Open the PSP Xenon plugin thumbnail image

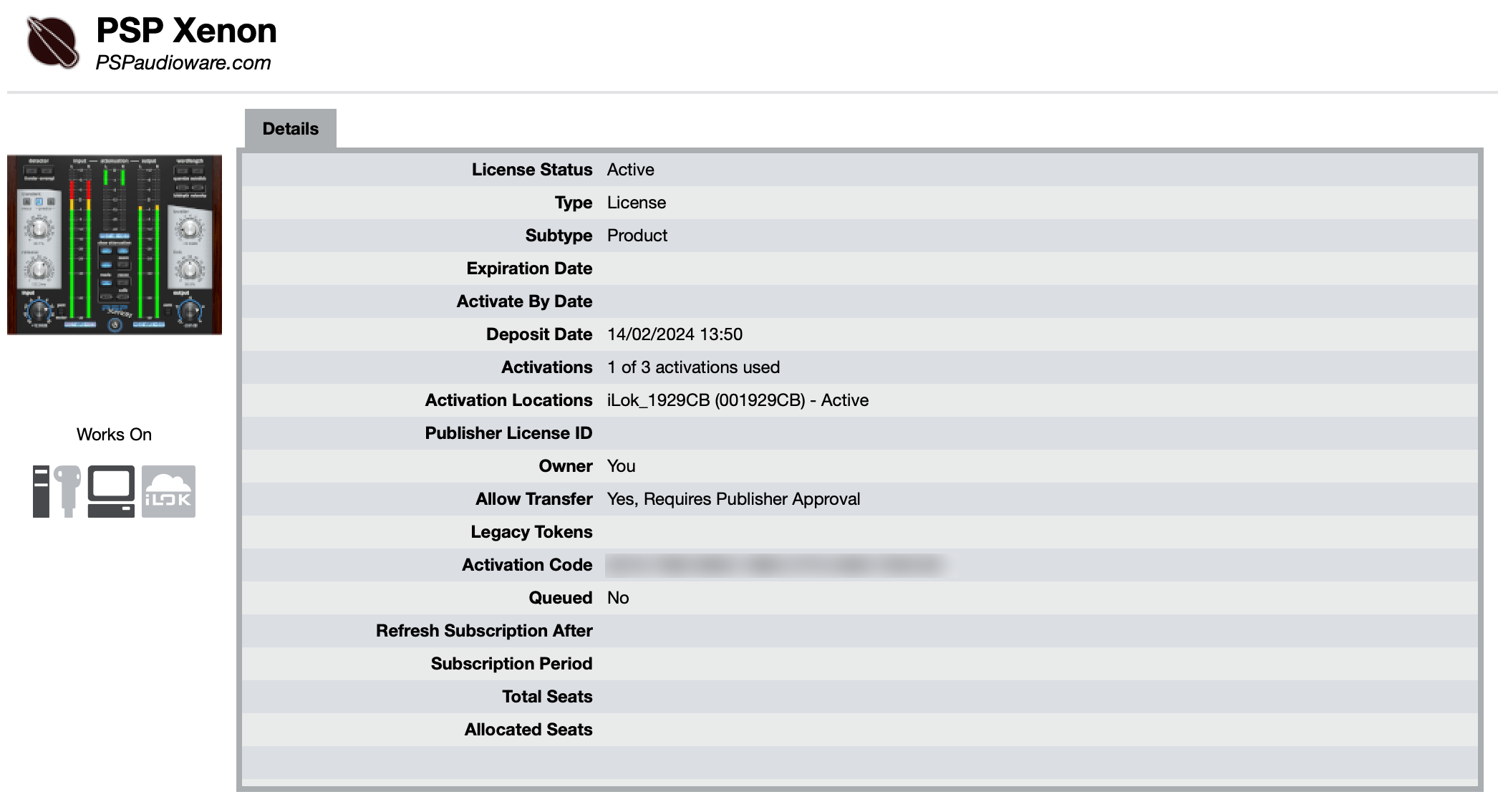tap(115, 245)
